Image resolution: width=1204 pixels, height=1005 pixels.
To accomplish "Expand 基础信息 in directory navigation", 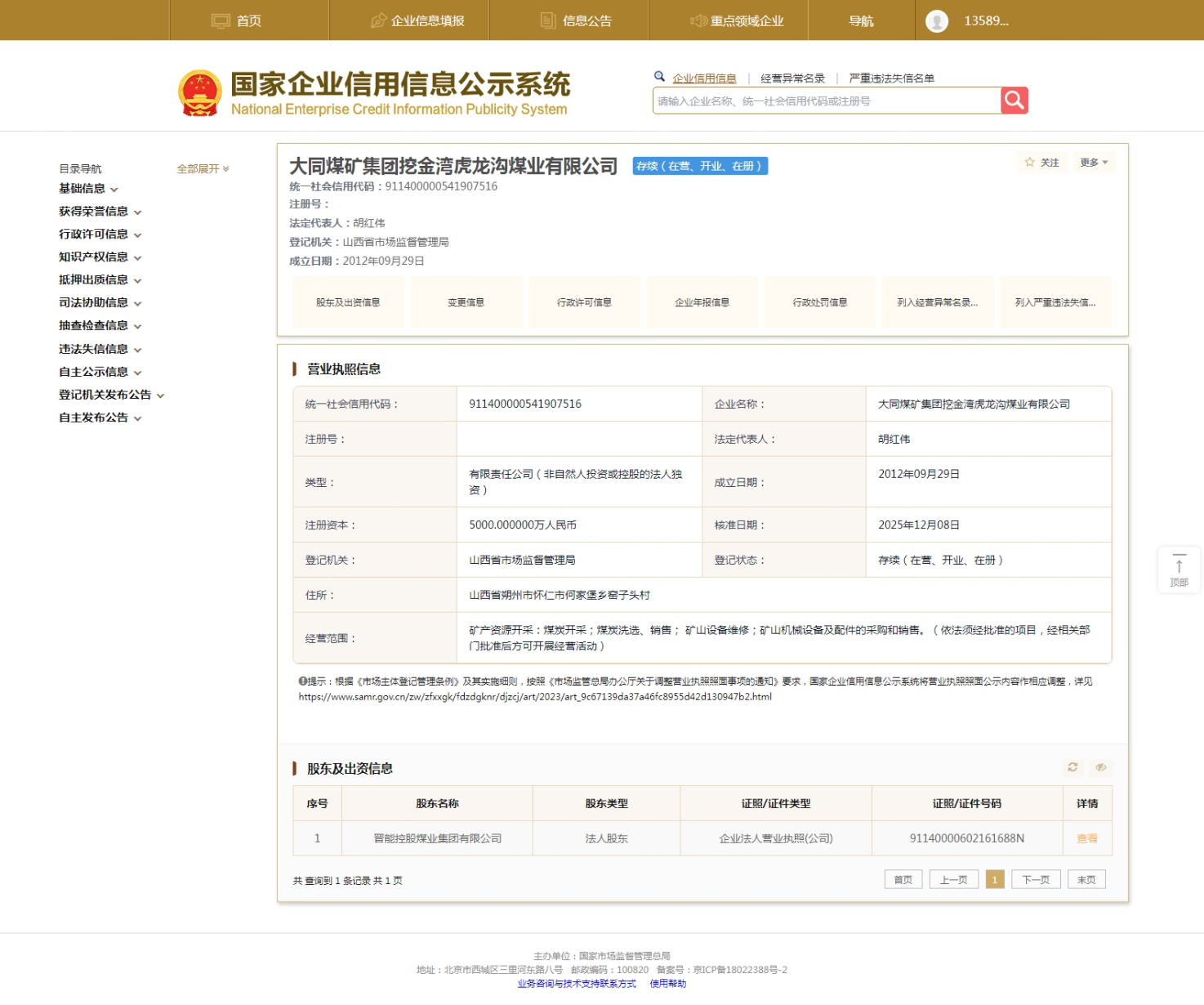I will pos(88,189).
